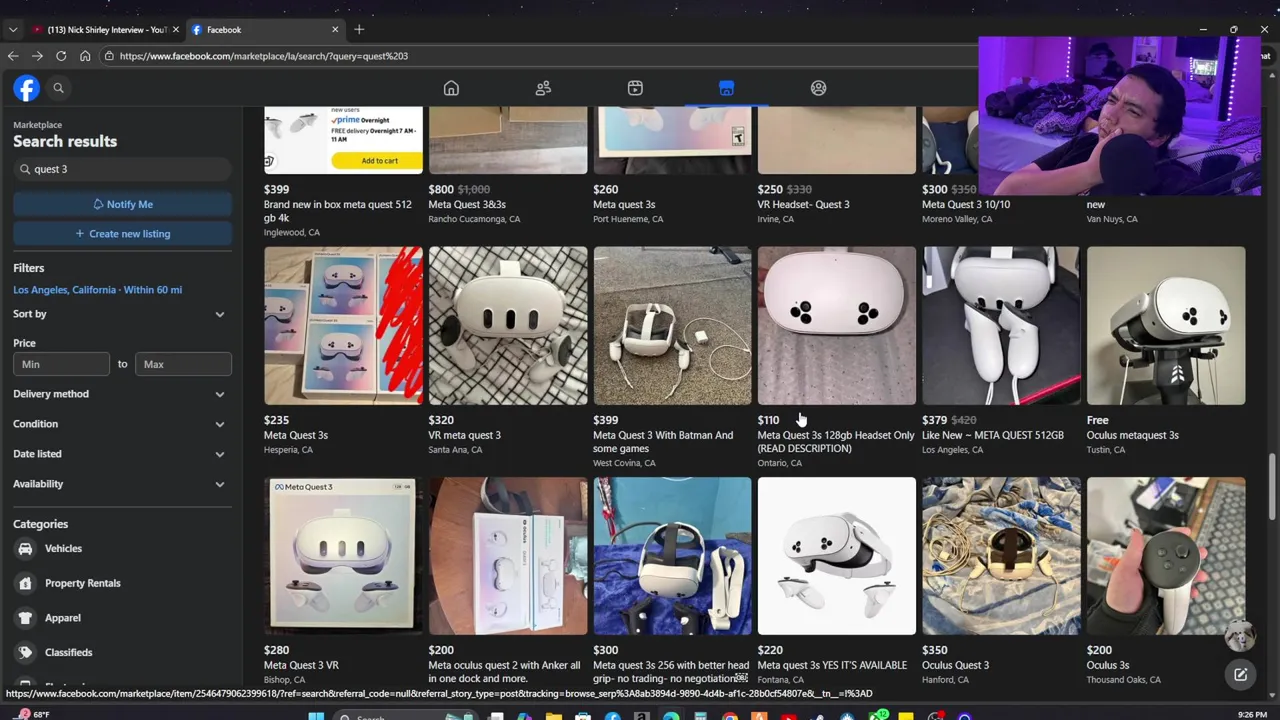Open the $235 Meta Quest 3s Hesperia thumbnail
This screenshot has height=720, width=1280.
tap(343, 326)
